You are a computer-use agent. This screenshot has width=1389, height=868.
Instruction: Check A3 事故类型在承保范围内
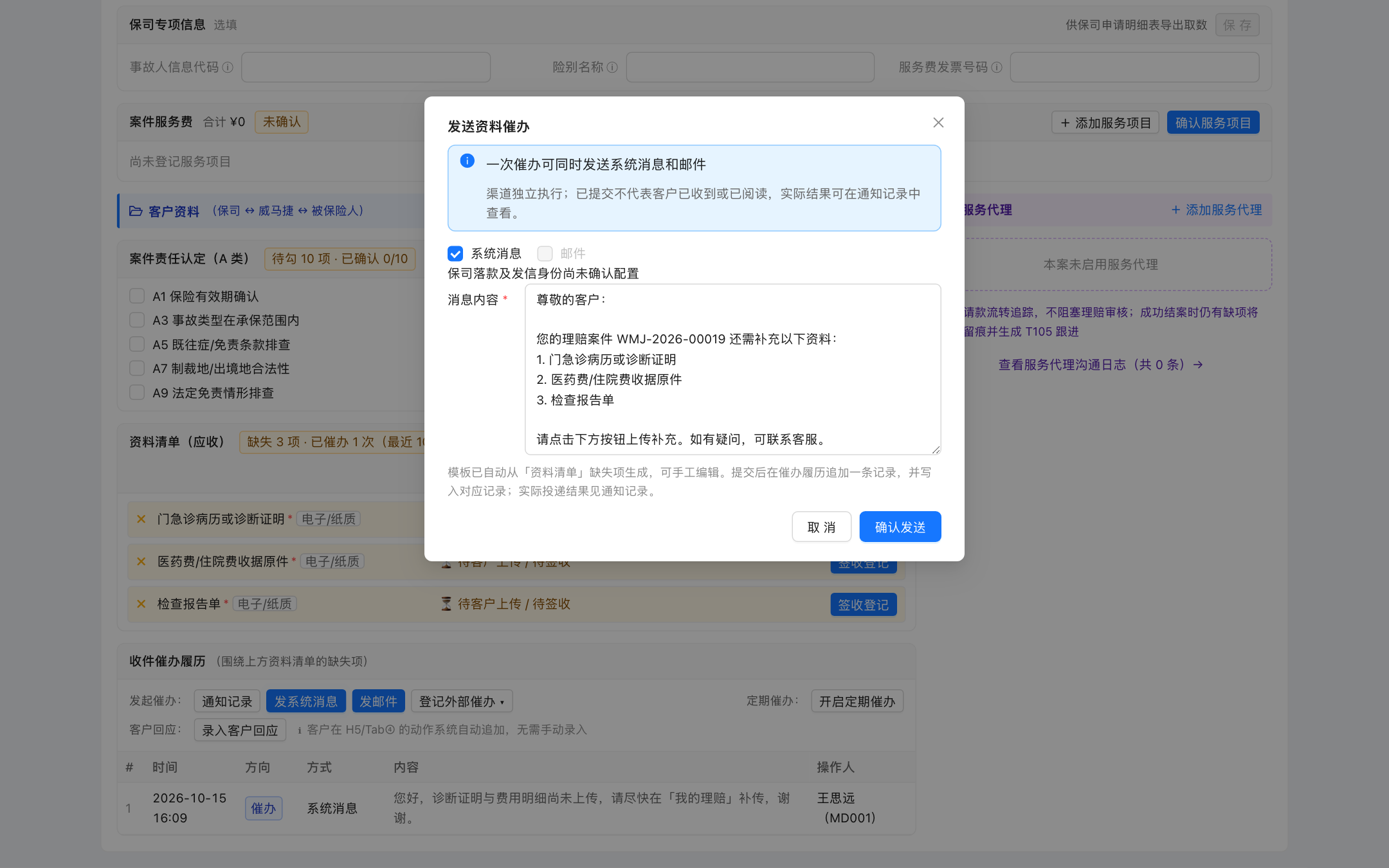pyautogui.click(x=137, y=320)
